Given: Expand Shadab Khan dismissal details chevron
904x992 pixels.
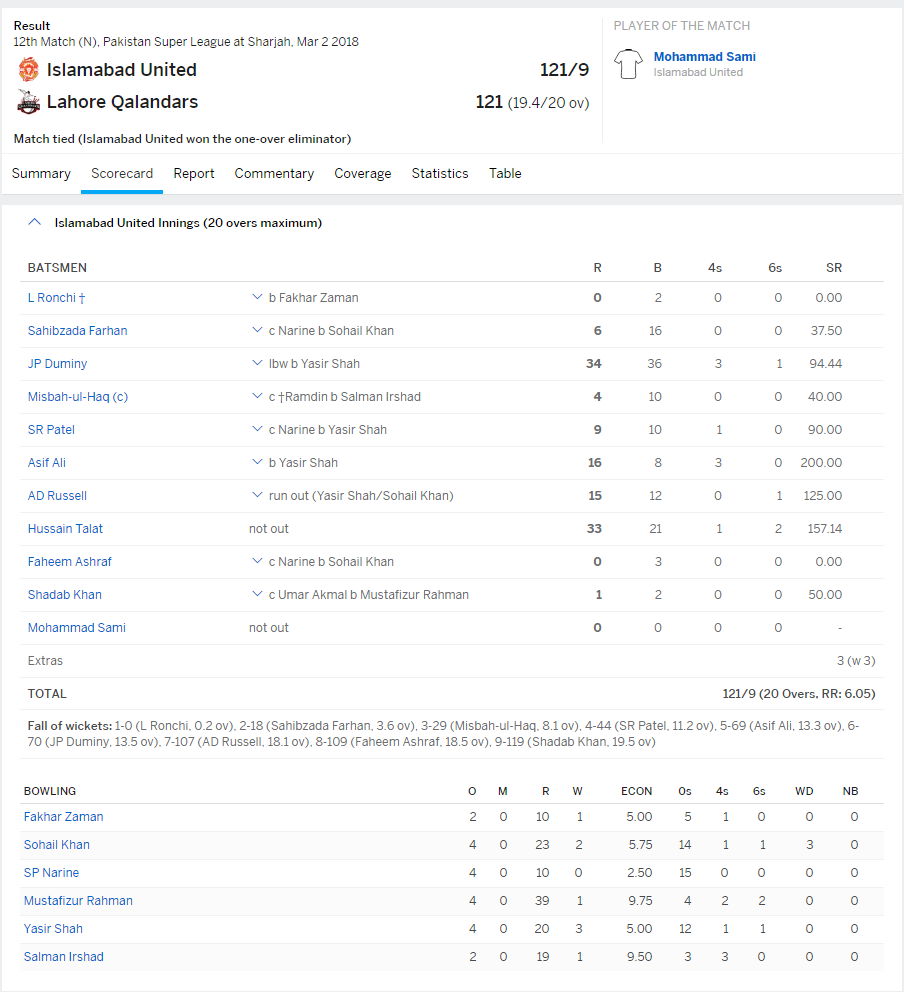Looking at the screenshot, I should pyautogui.click(x=257, y=595).
